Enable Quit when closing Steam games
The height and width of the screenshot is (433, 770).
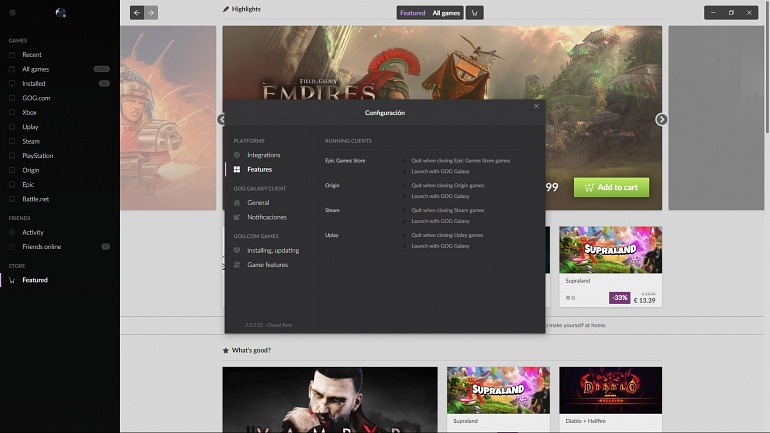pyautogui.click(x=404, y=210)
